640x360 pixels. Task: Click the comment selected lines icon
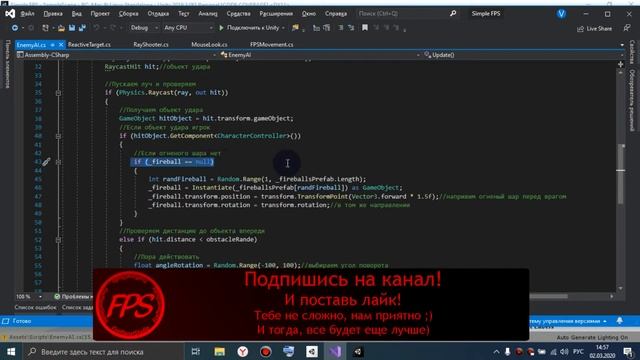340,28
